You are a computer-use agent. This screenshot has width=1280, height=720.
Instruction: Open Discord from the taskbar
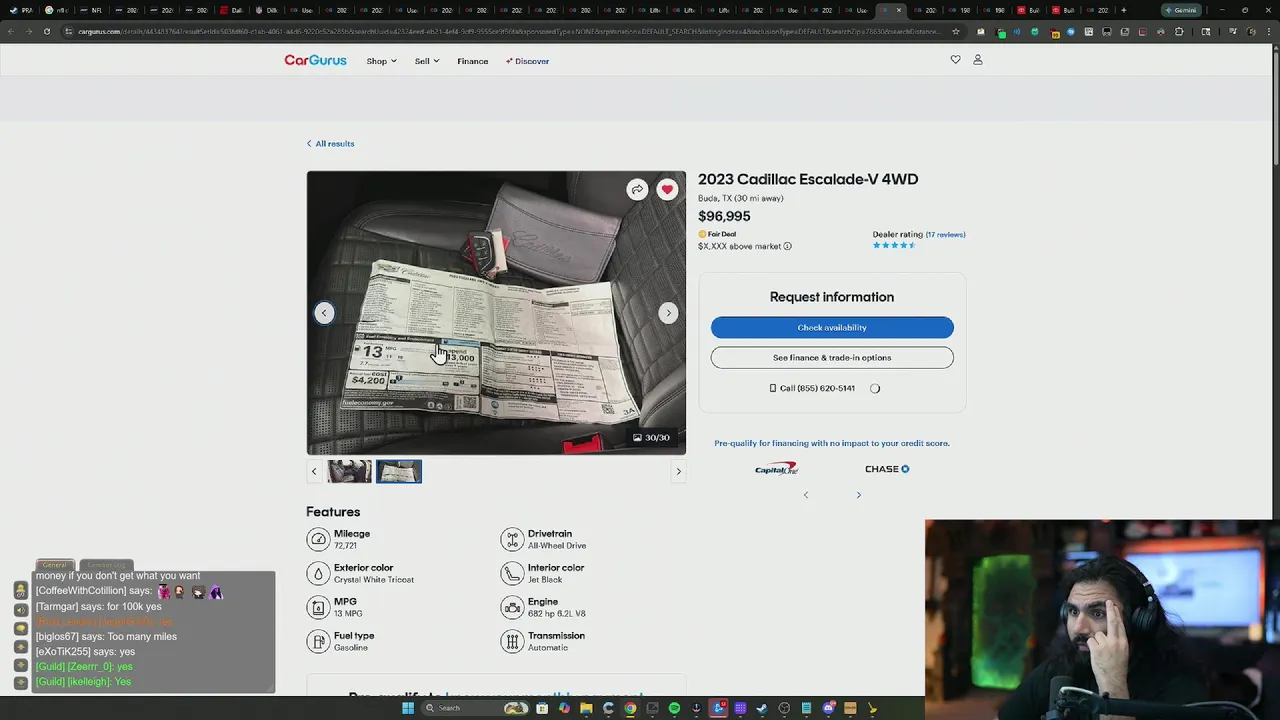828,708
